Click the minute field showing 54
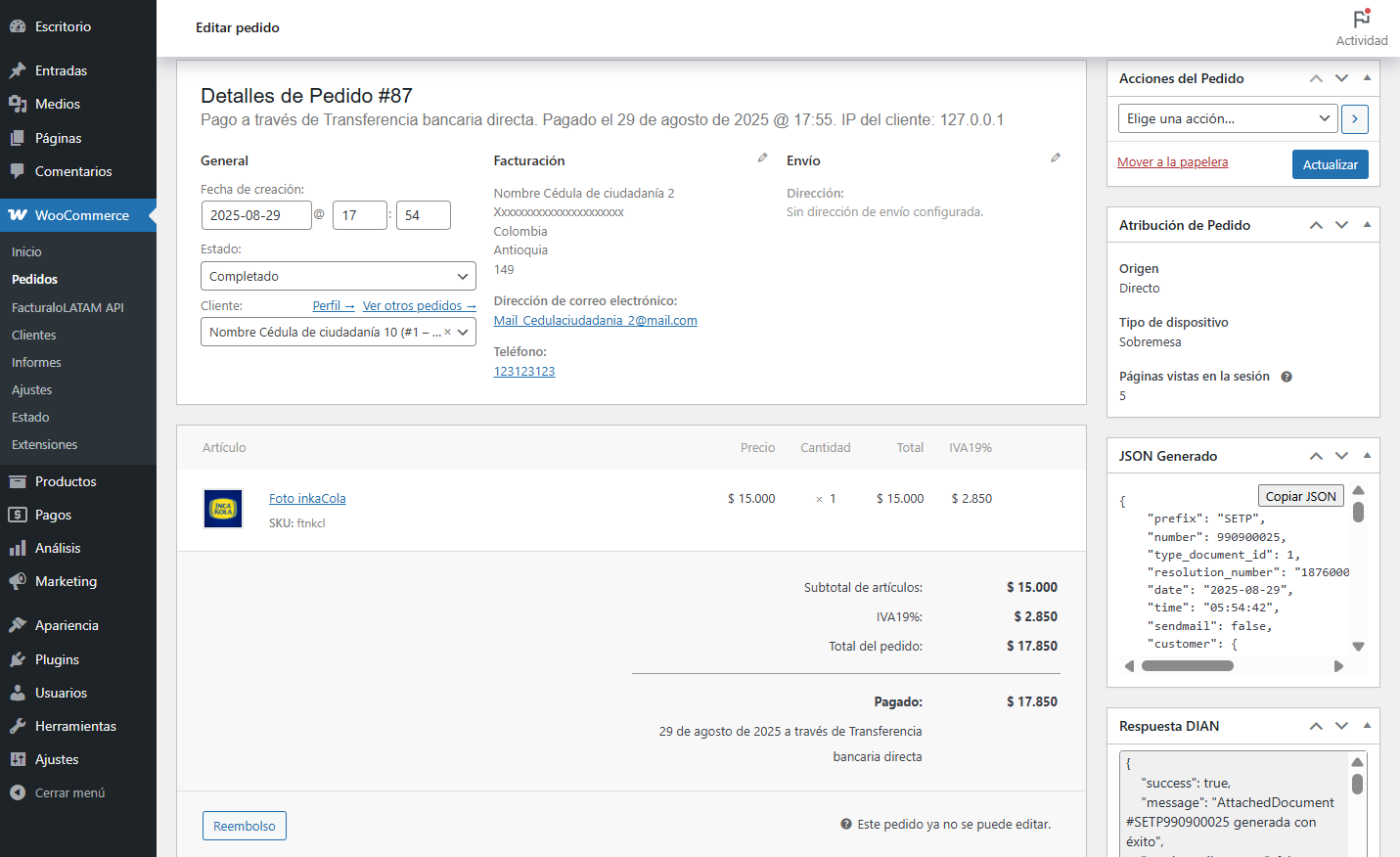Viewport: 1400px width, 857px height. [x=424, y=215]
